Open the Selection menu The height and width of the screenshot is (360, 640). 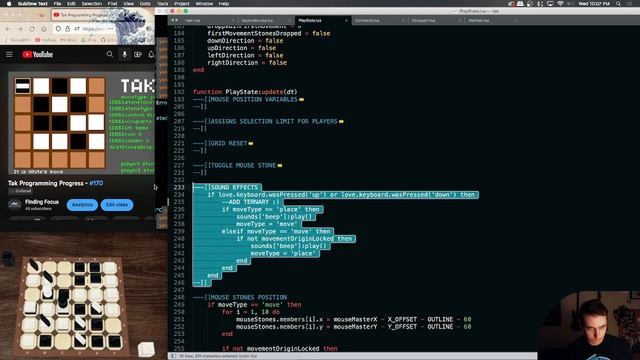click(x=92, y=4)
